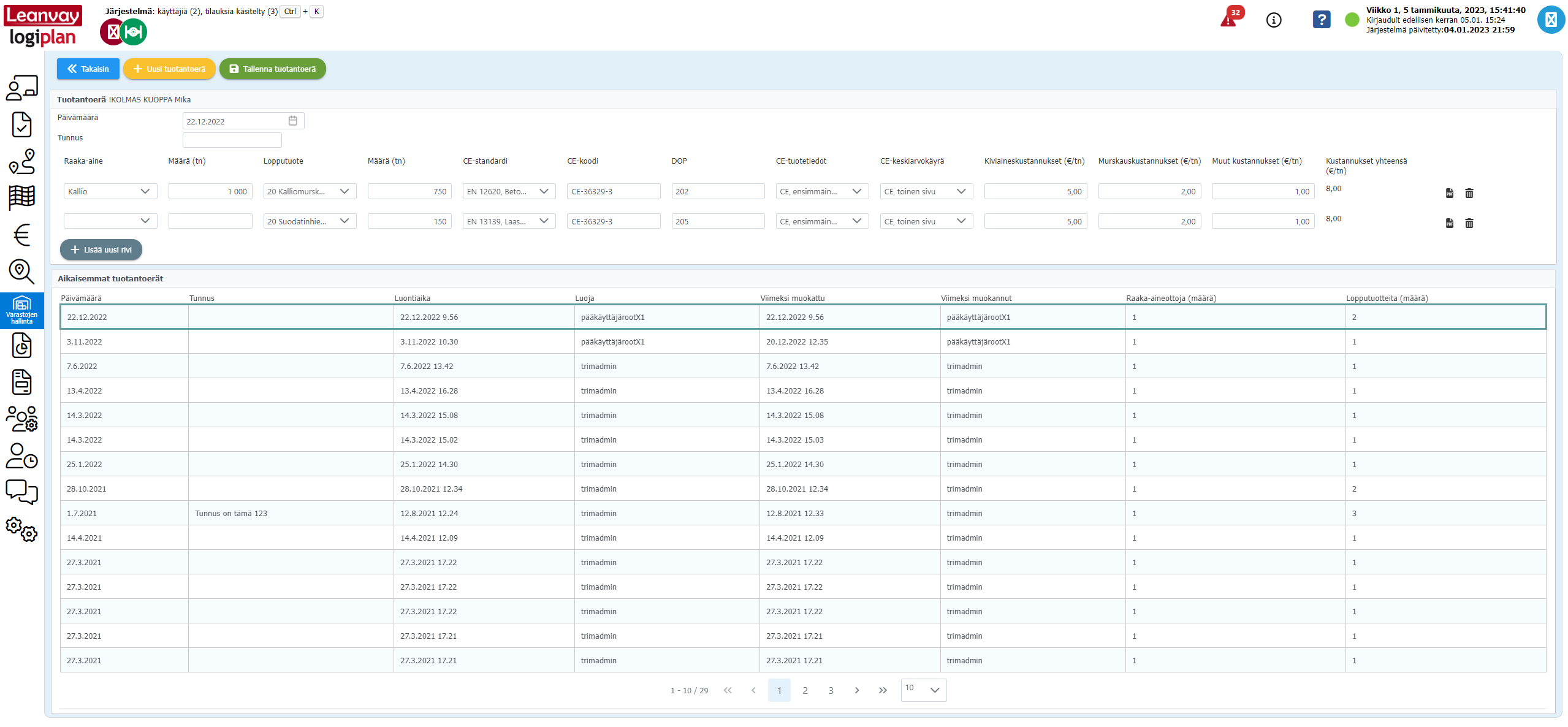Screen dimensions: 1568x727
Task: Open PDF for the 20 Suodatinhie row
Action: click(x=1450, y=223)
